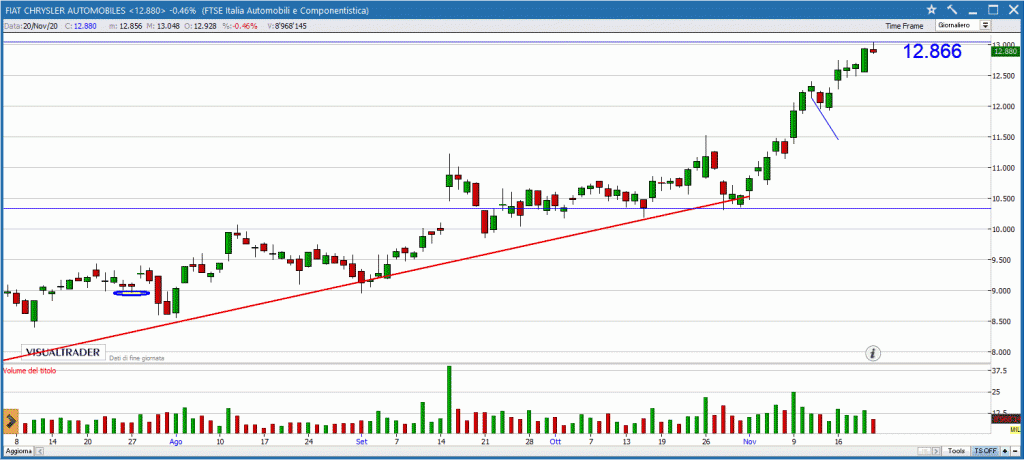Click the 37.5 volume axis label
This screenshot has height=460, width=1024.
[1001, 370]
